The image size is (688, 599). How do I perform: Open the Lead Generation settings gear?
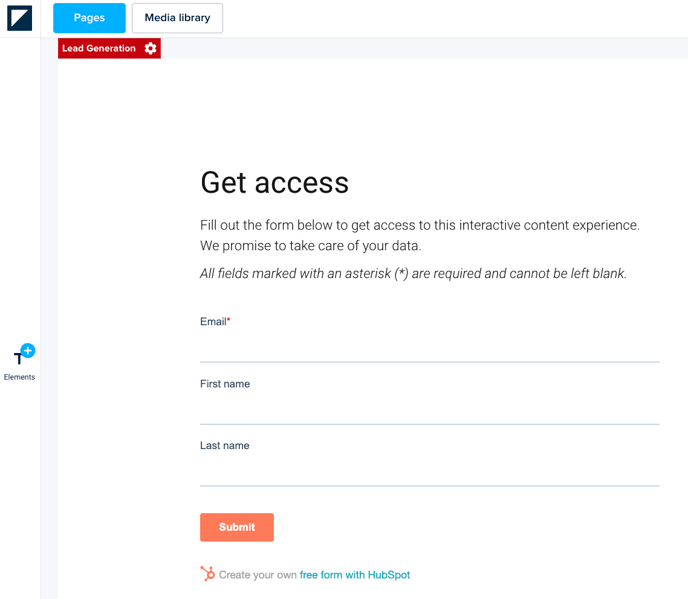pos(151,48)
